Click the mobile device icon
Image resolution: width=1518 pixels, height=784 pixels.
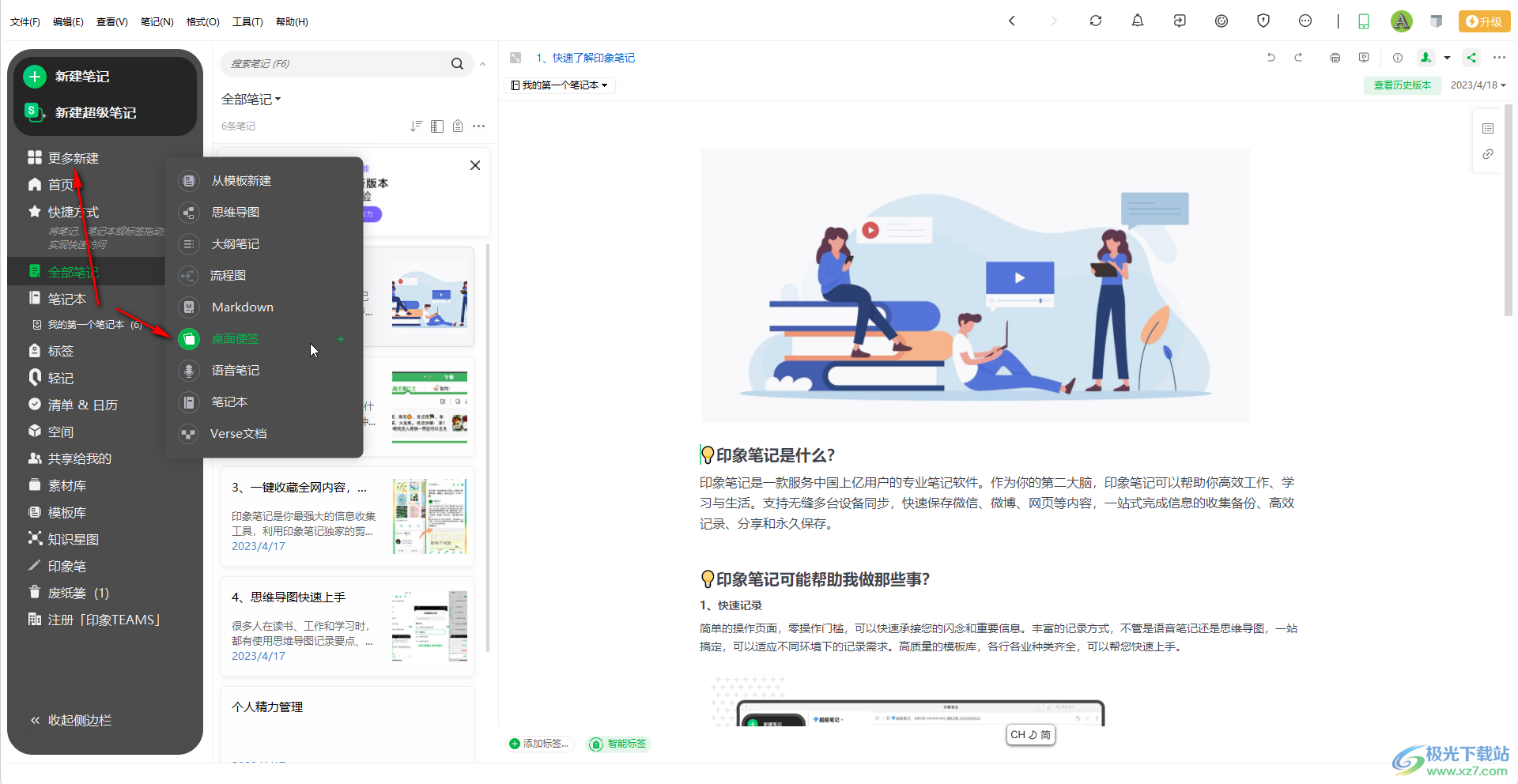[x=1363, y=21]
